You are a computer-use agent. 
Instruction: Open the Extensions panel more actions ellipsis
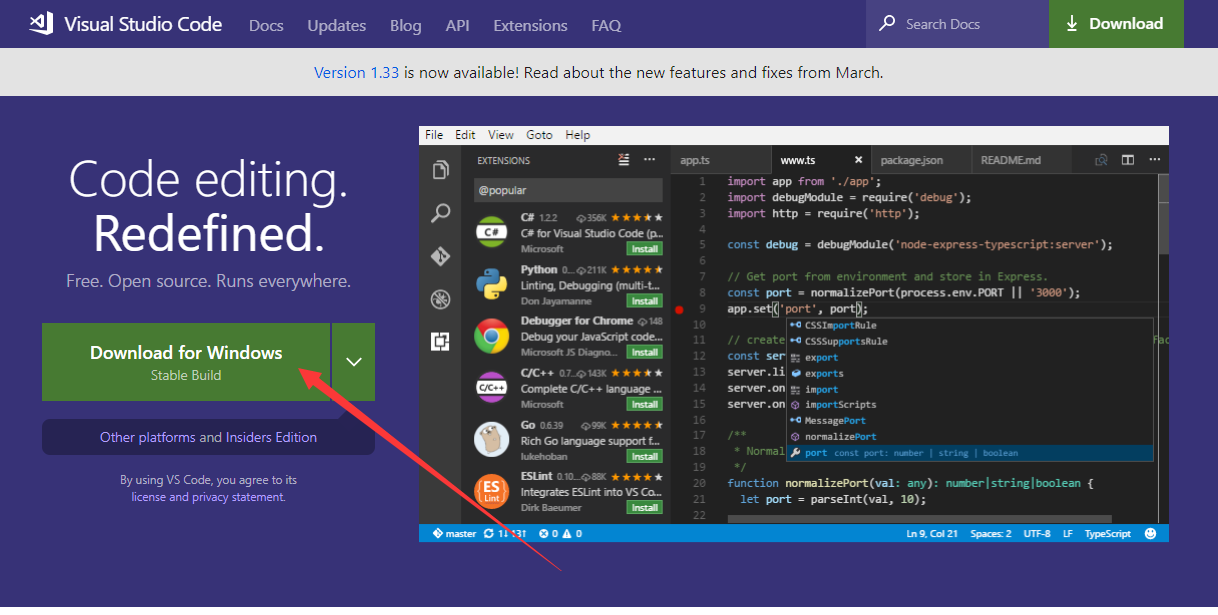pos(649,160)
